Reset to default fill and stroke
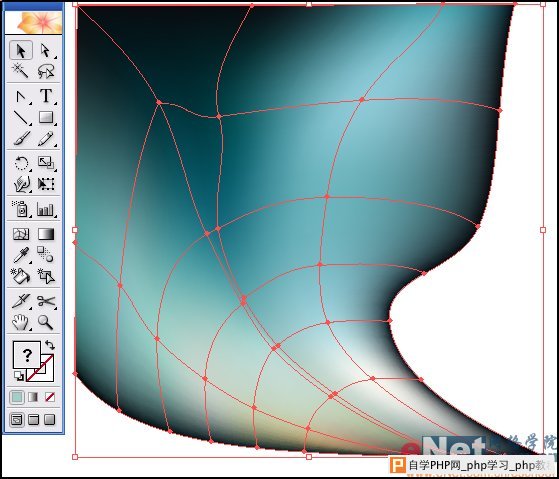The image size is (559, 479). click(18, 376)
